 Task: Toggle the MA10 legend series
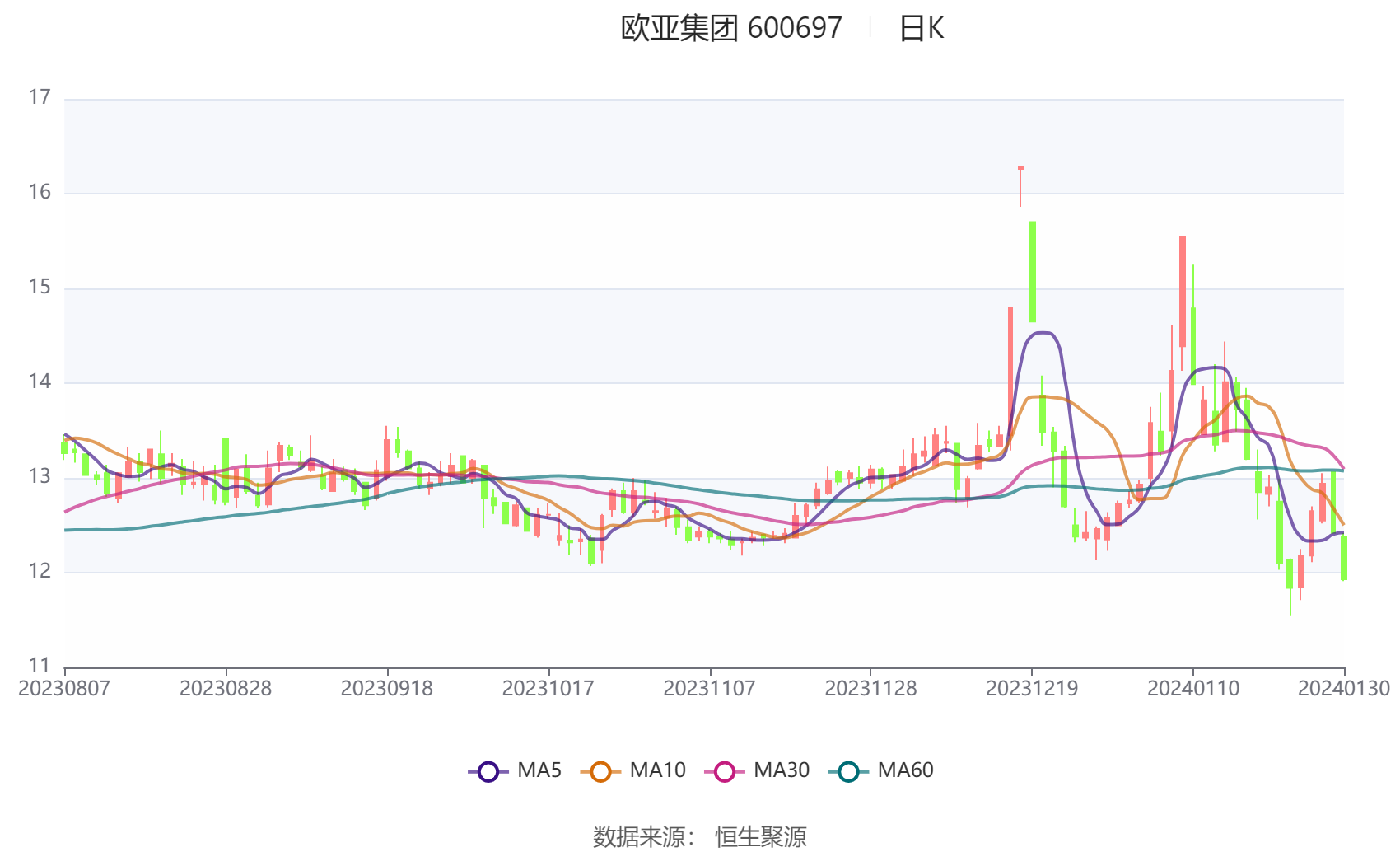click(x=632, y=770)
